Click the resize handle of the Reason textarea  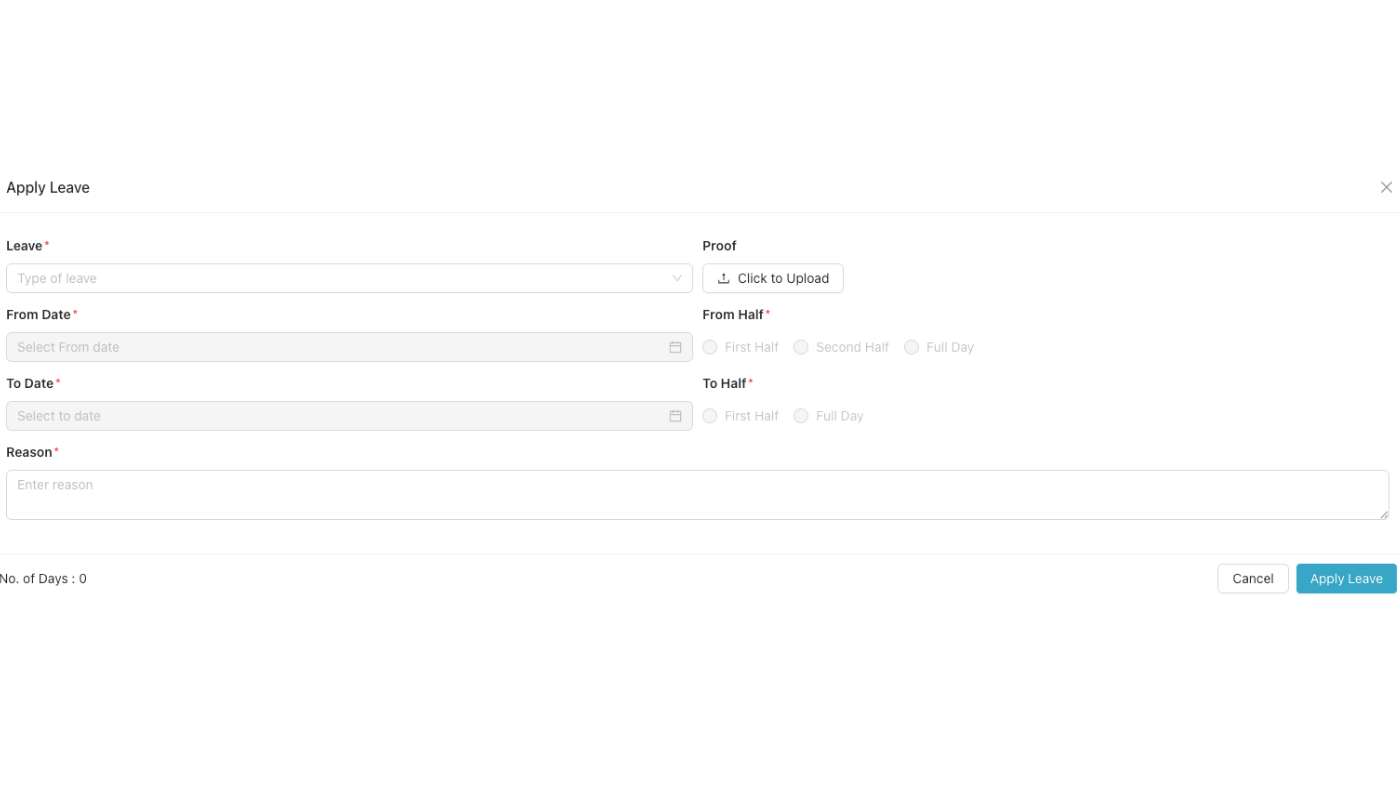(x=1386, y=514)
